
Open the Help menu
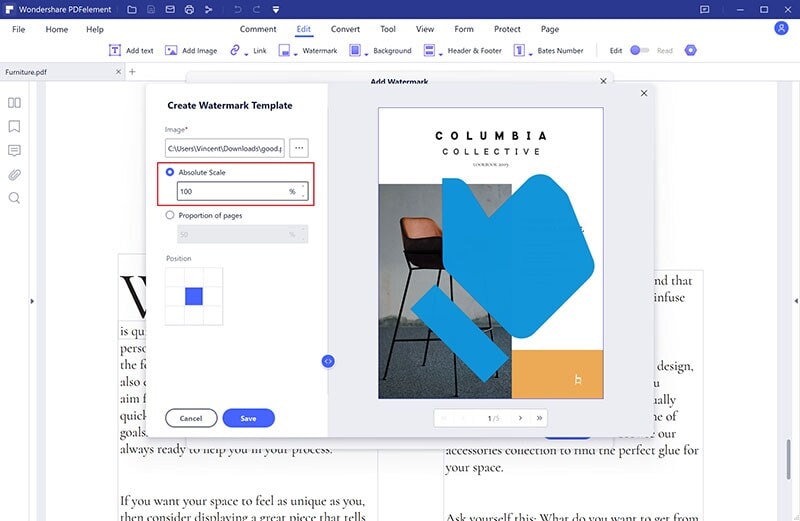point(95,29)
